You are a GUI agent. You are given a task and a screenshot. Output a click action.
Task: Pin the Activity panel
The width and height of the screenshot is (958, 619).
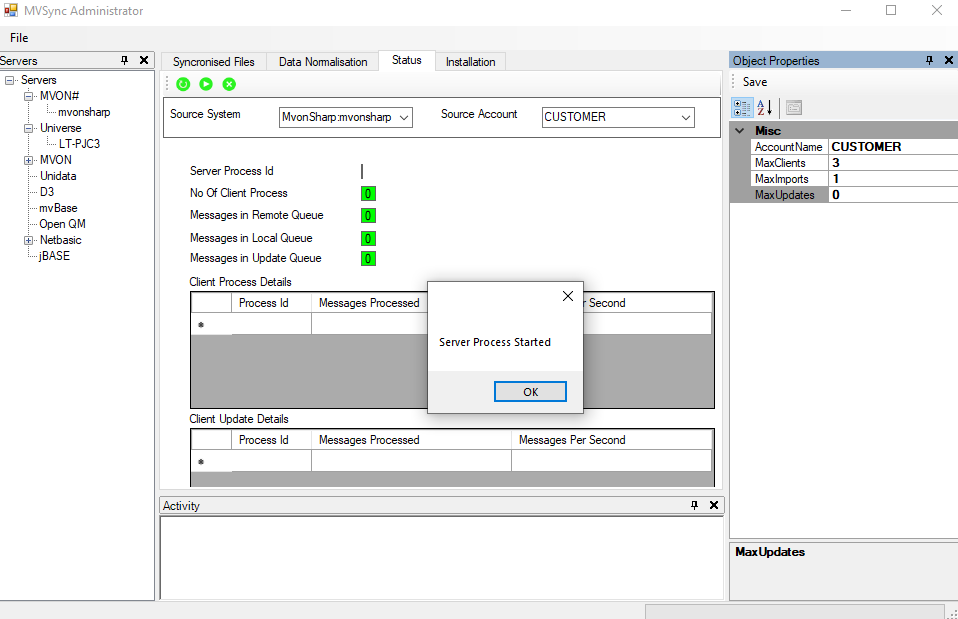pos(694,505)
